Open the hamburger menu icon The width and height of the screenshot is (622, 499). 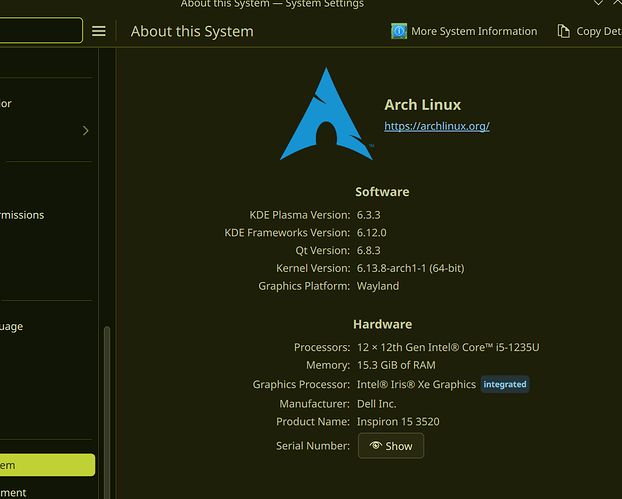pos(99,31)
